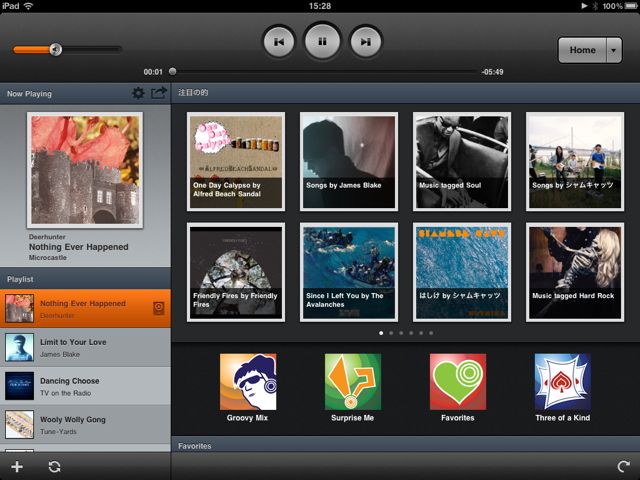Launch the Surprise Me icon
The width and height of the screenshot is (640, 480).
click(x=353, y=382)
